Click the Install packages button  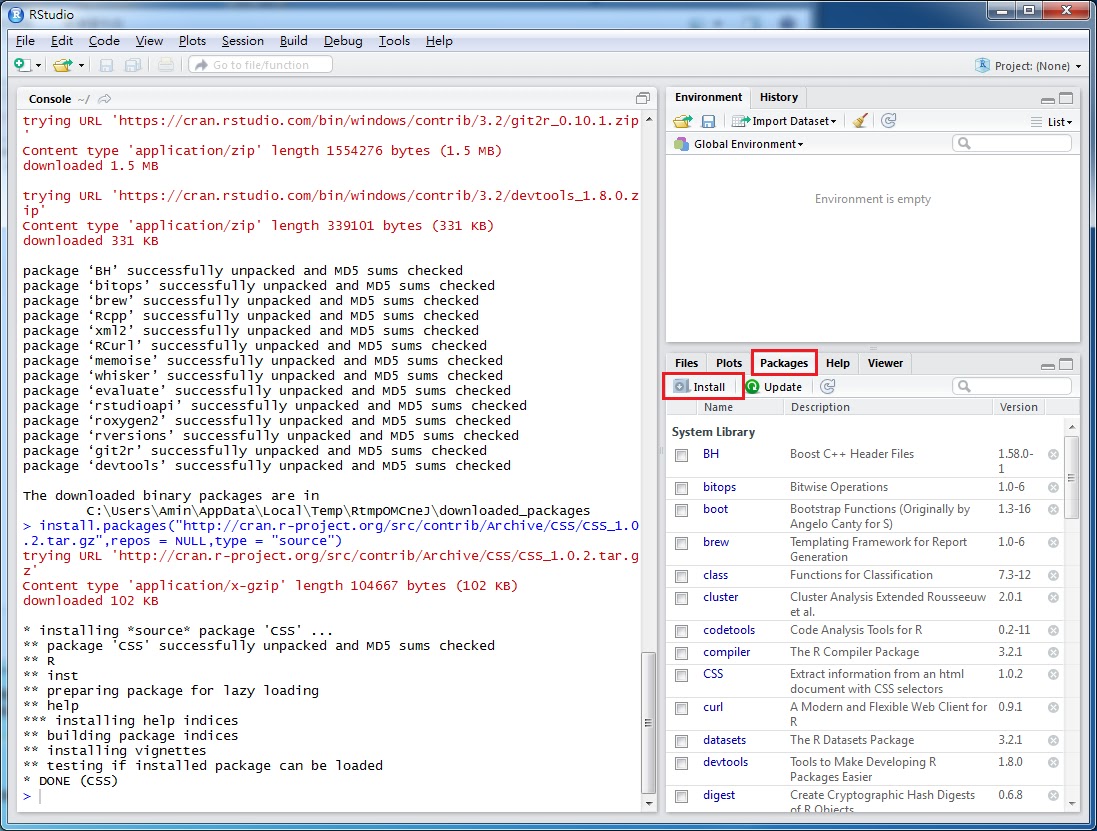[x=701, y=387]
